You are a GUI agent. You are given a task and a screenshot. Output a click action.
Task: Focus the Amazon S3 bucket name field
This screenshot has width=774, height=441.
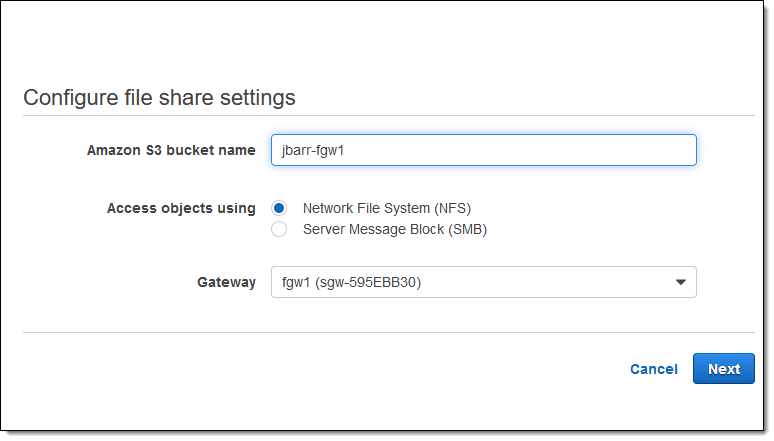pyautogui.click(x=483, y=150)
